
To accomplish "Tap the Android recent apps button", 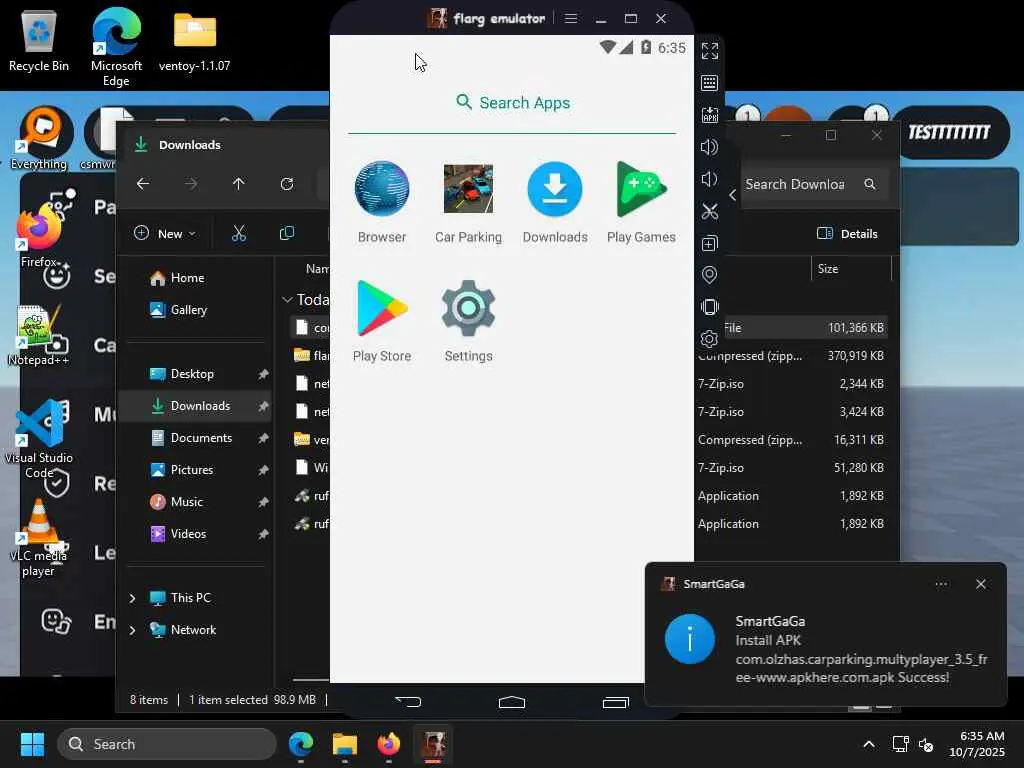I will click(615, 702).
